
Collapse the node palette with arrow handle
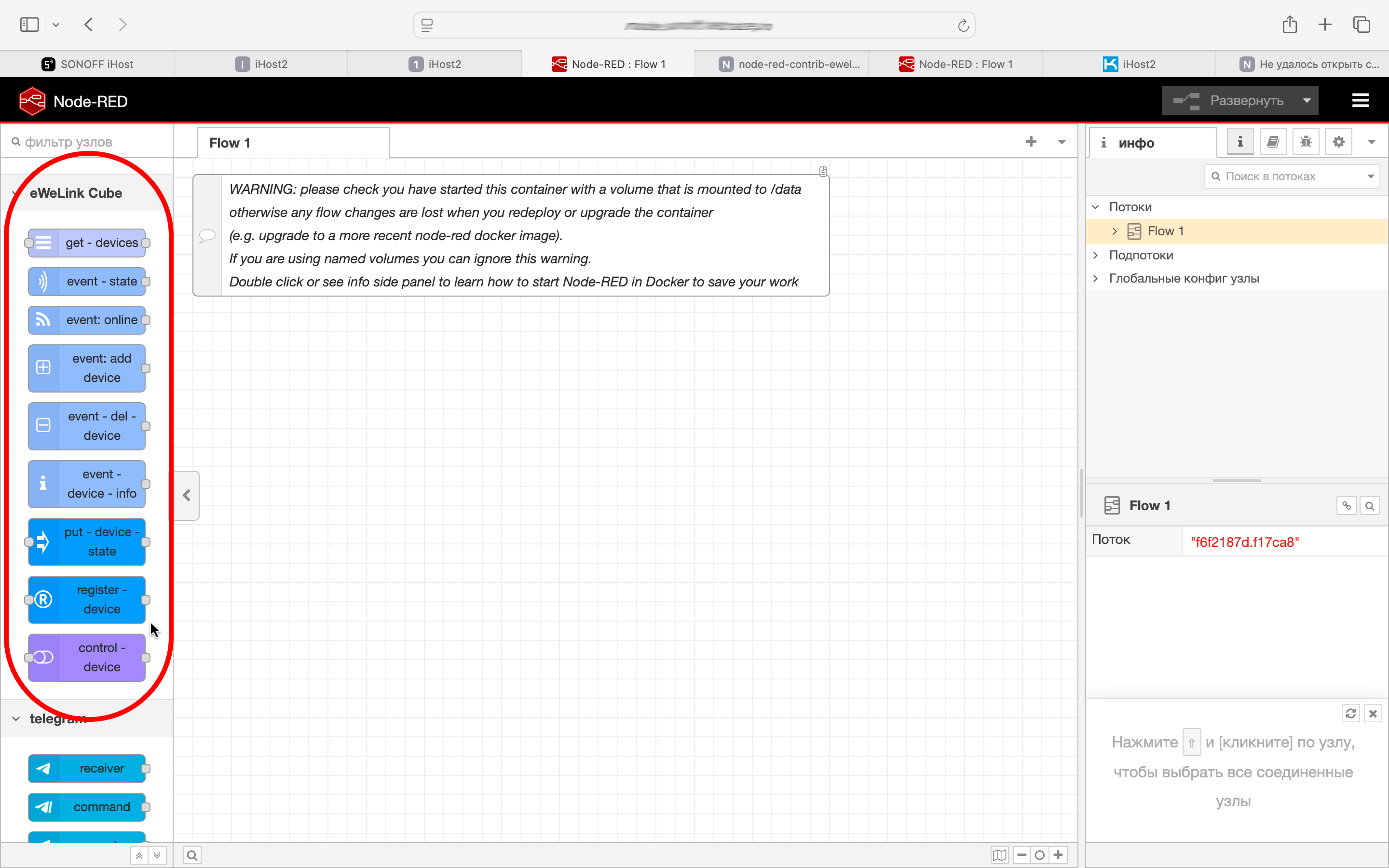coord(187,495)
